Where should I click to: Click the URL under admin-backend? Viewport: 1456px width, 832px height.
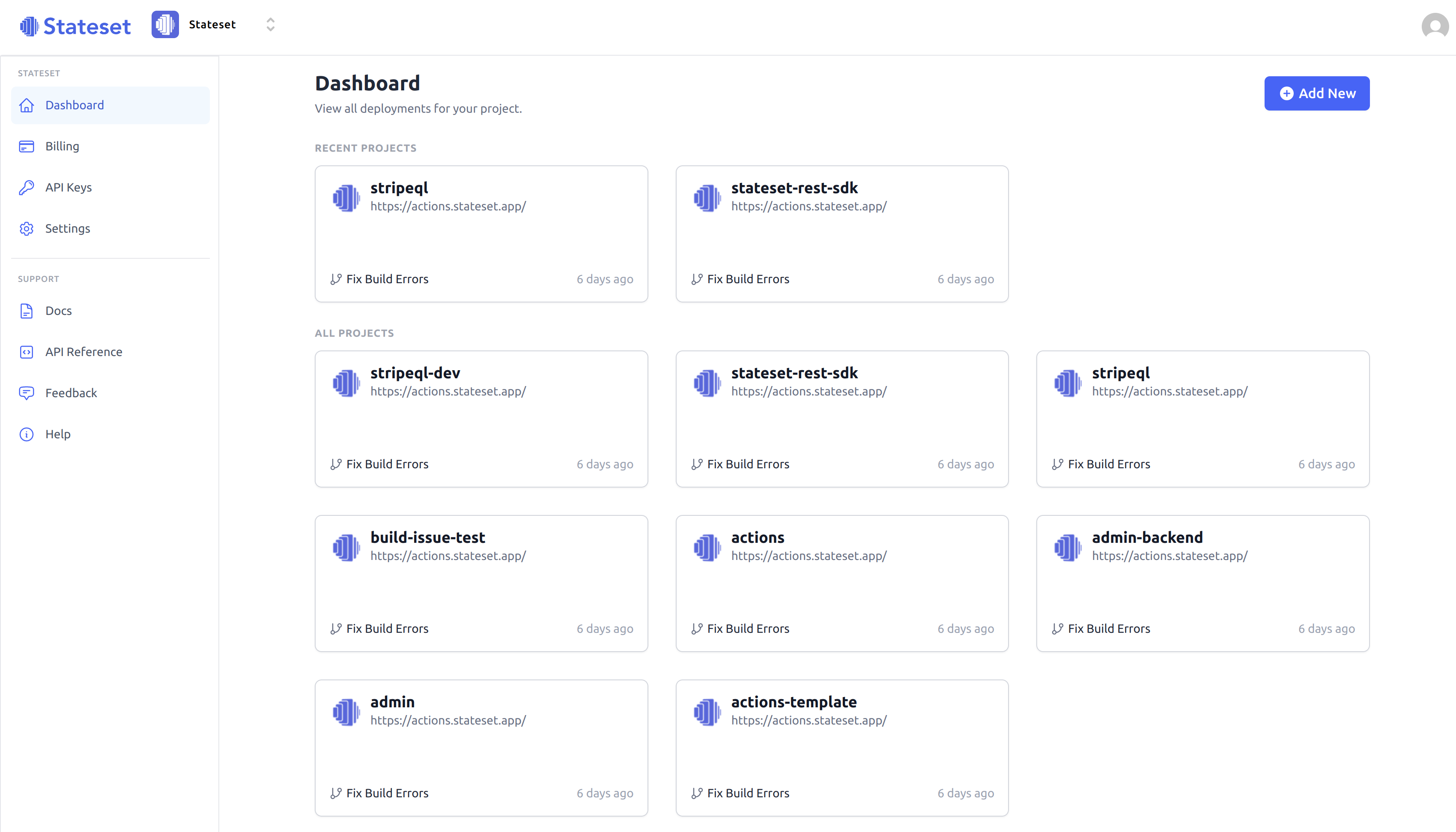tap(1170, 556)
